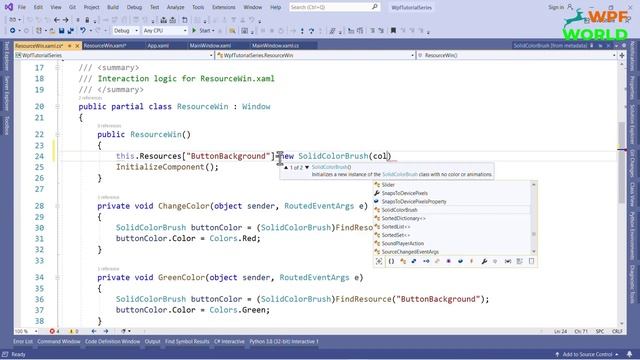The width and height of the screenshot is (640, 360).
Task: Open the Debug configuration dropdown
Action: click(125, 31)
